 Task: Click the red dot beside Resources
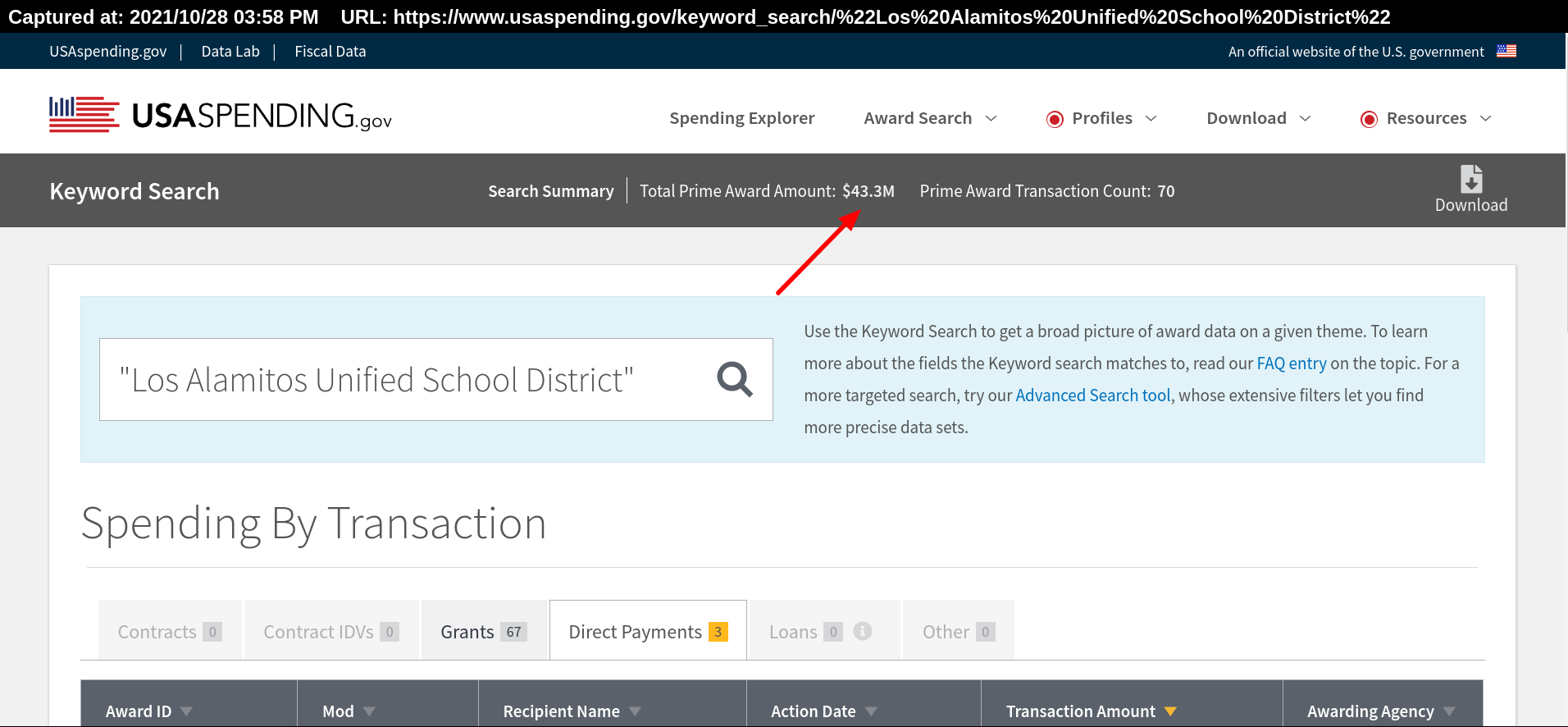click(1369, 119)
